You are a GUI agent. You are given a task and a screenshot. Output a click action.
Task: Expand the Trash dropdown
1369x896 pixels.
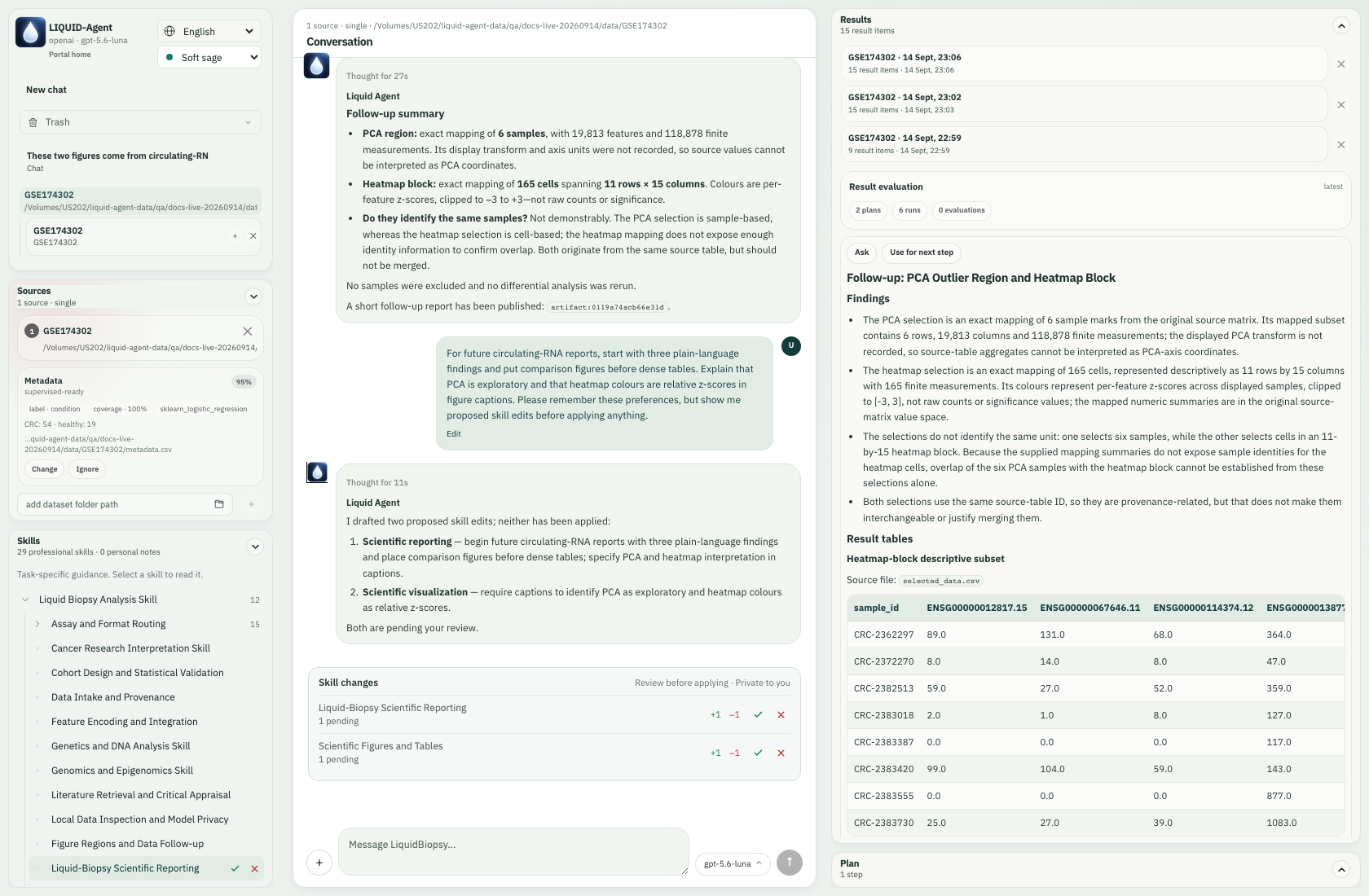pyautogui.click(x=140, y=122)
